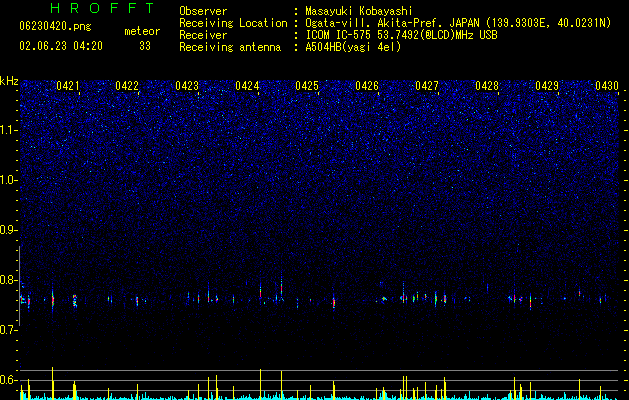Screen dimensions: 629x400
Task: Select the Ogata-vill. Akita-Pref. JAPAN location text
Action: 458,23
